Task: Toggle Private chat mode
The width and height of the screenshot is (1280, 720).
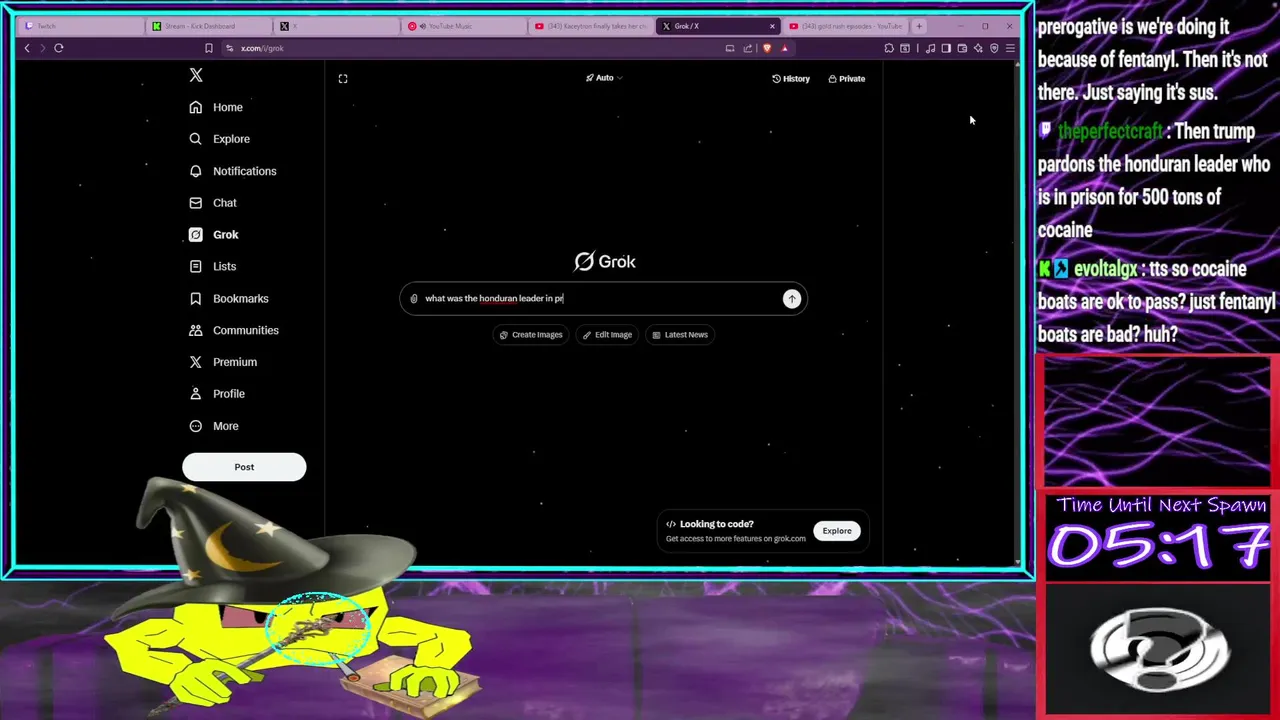Action: 847,78
